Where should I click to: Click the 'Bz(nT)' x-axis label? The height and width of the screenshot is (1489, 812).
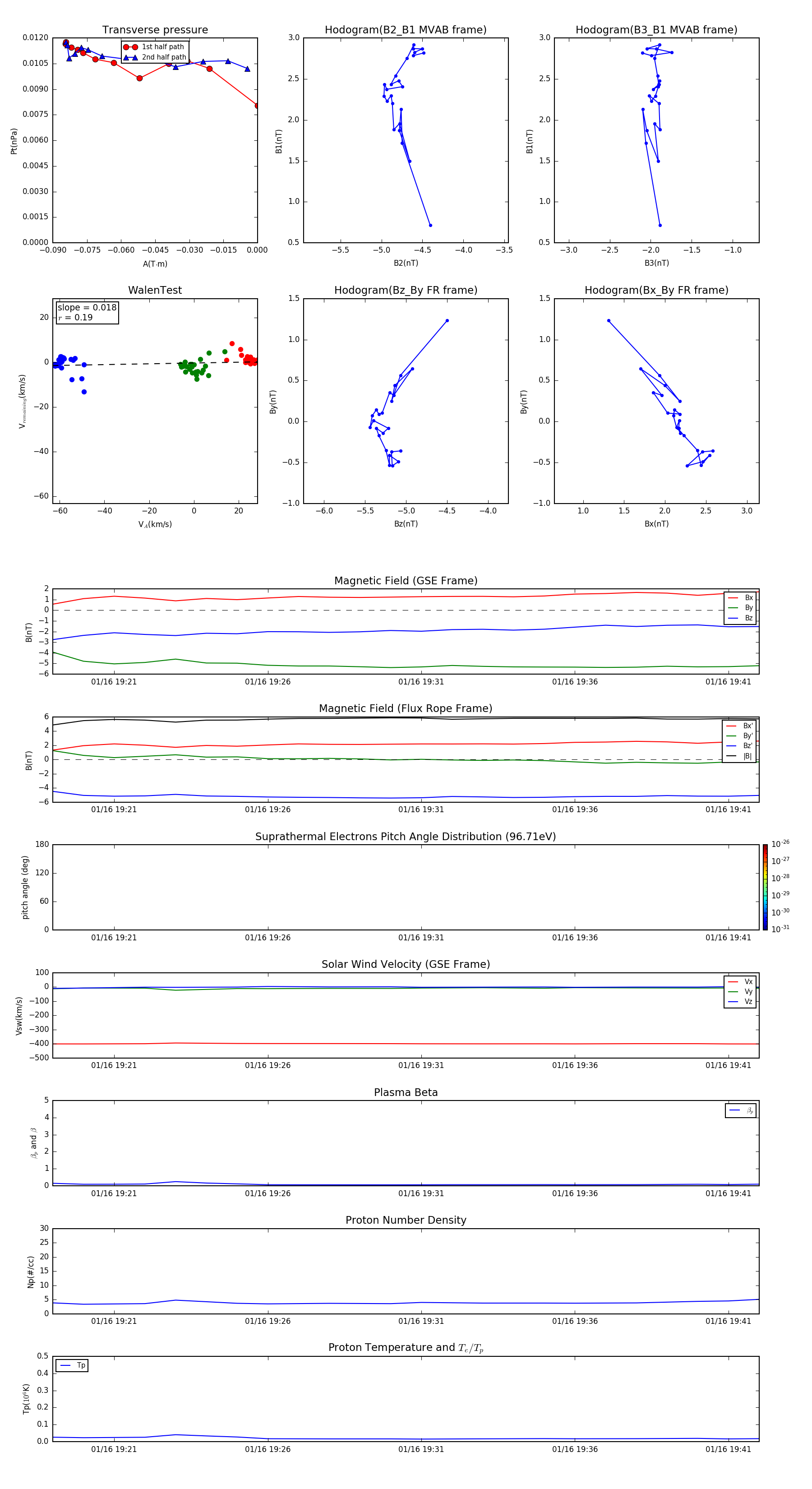point(406,524)
